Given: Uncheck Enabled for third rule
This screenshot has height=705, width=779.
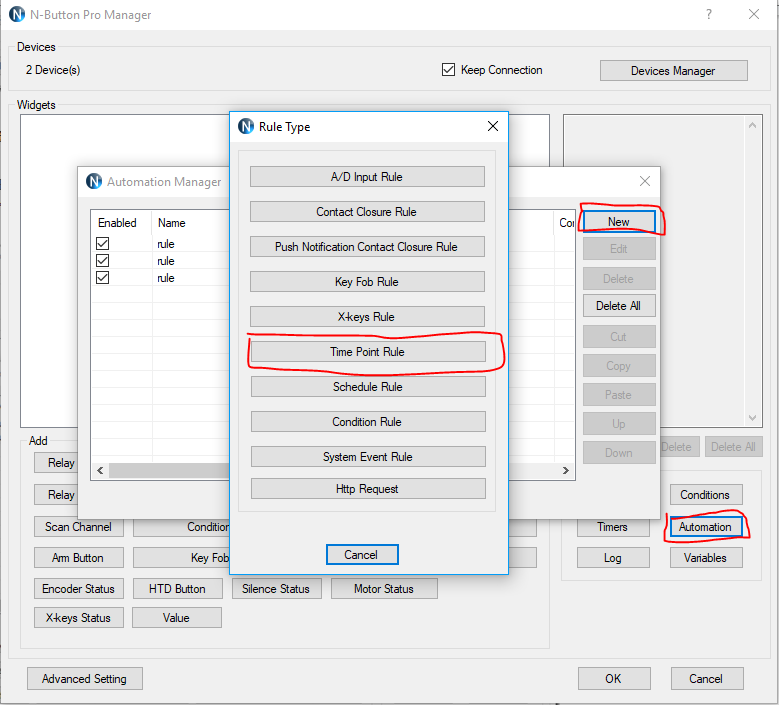Looking at the screenshot, I should pos(103,277).
